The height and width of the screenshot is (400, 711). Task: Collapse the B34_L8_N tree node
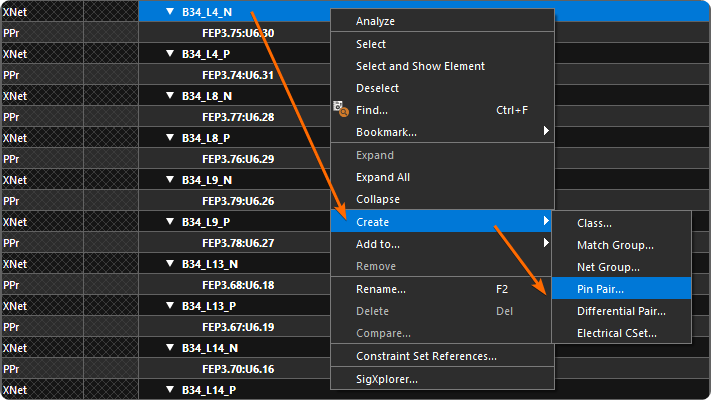coord(171,96)
